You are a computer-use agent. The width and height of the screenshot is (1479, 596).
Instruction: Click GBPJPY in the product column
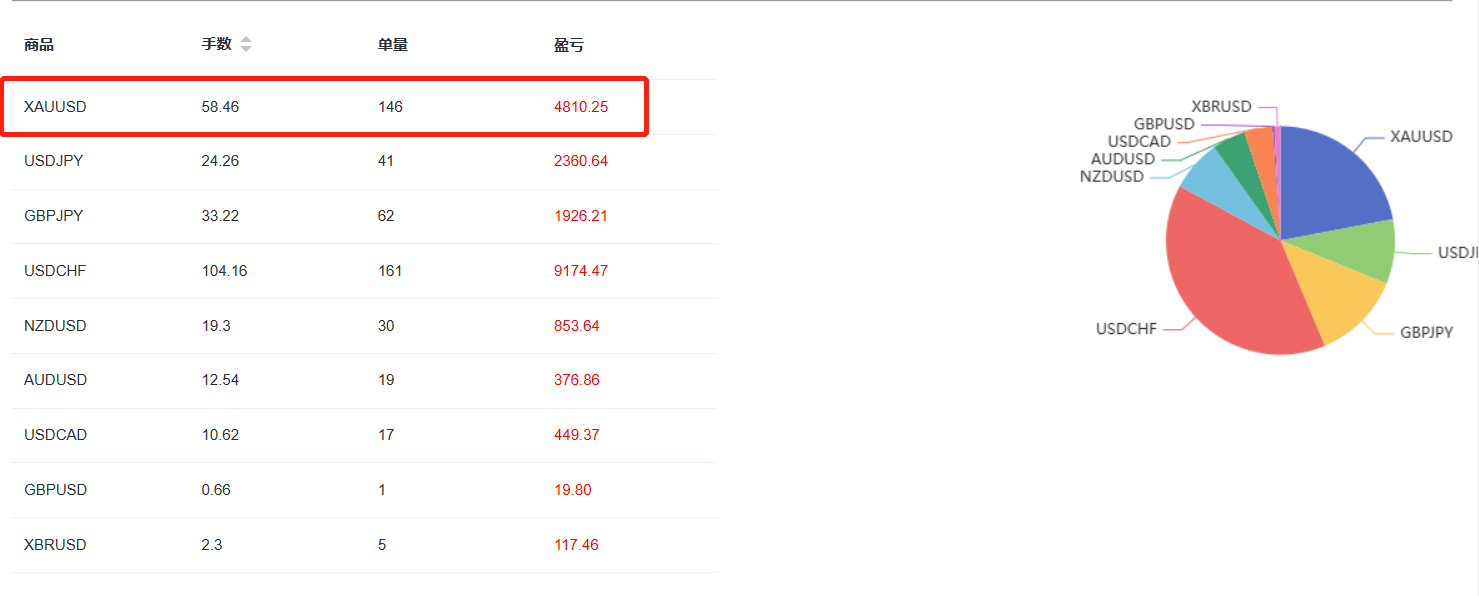point(54,216)
